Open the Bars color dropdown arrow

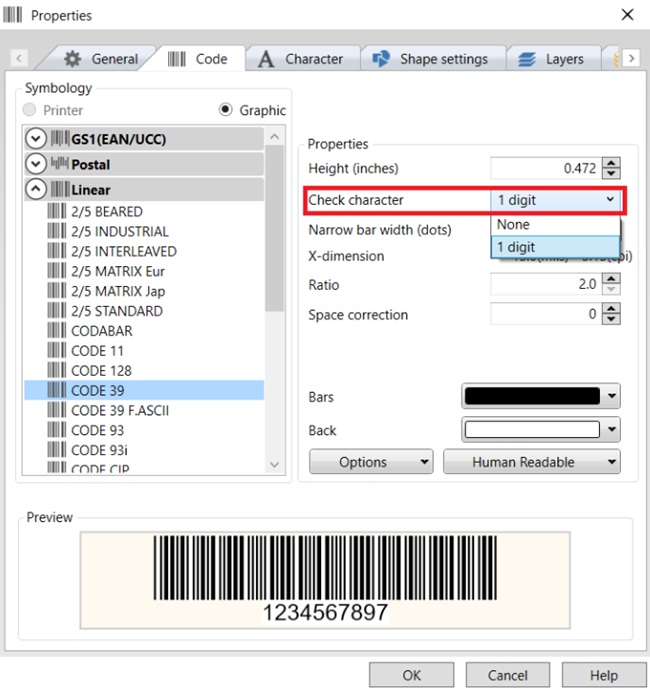[612, 396]
